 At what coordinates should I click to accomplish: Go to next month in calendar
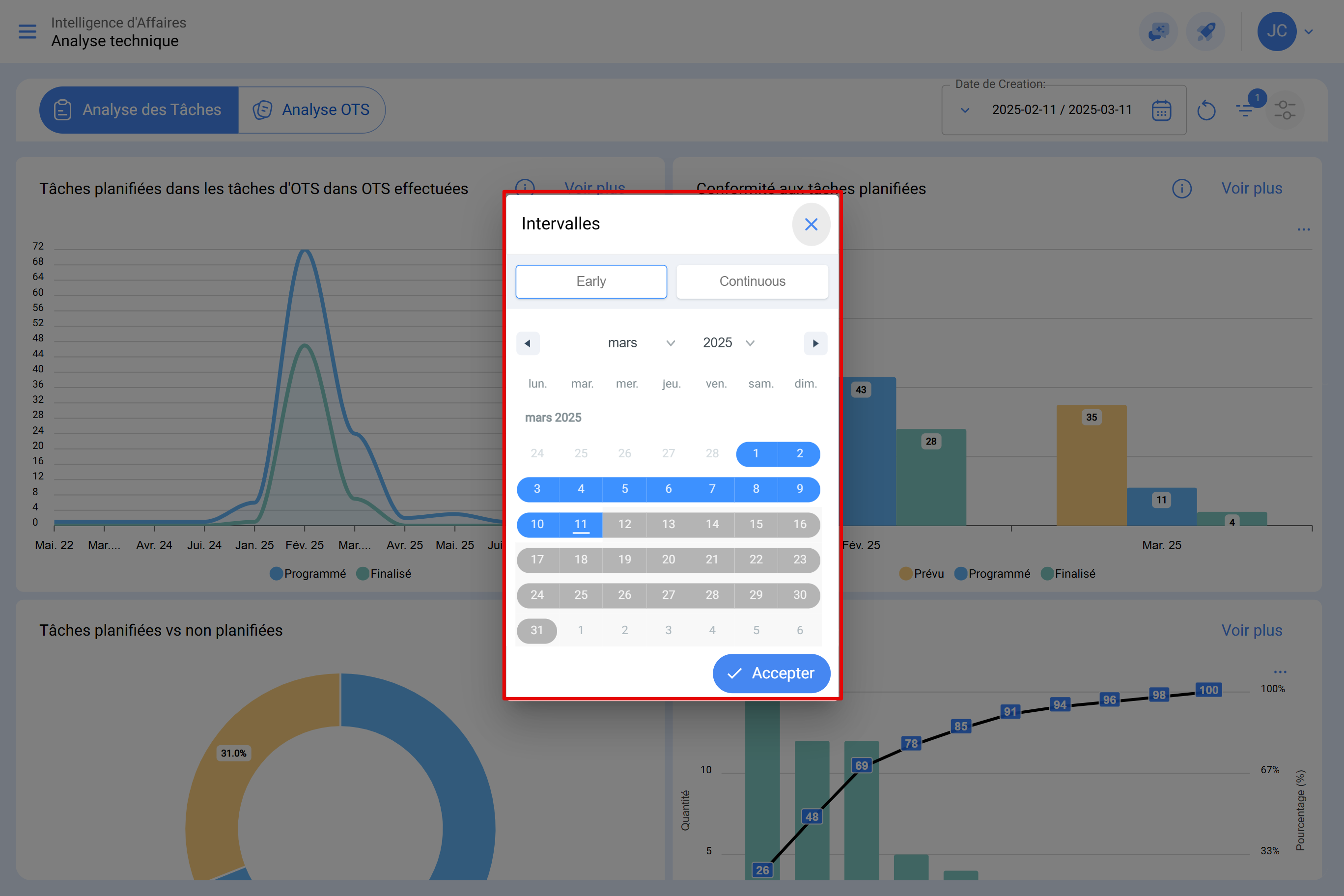(x=815, y=343)
